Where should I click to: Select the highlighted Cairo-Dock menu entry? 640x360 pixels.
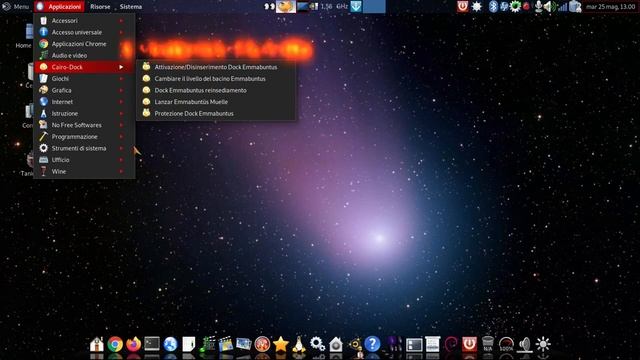84,67
